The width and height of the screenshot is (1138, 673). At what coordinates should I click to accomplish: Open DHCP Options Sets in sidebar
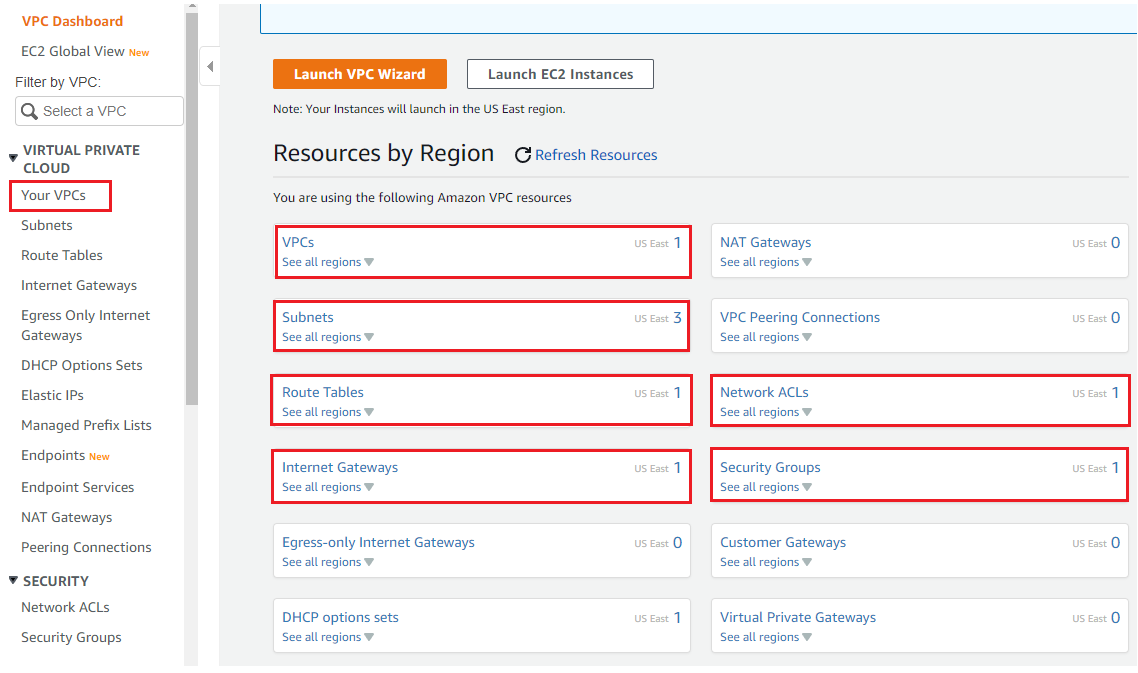tap(82, 365)
